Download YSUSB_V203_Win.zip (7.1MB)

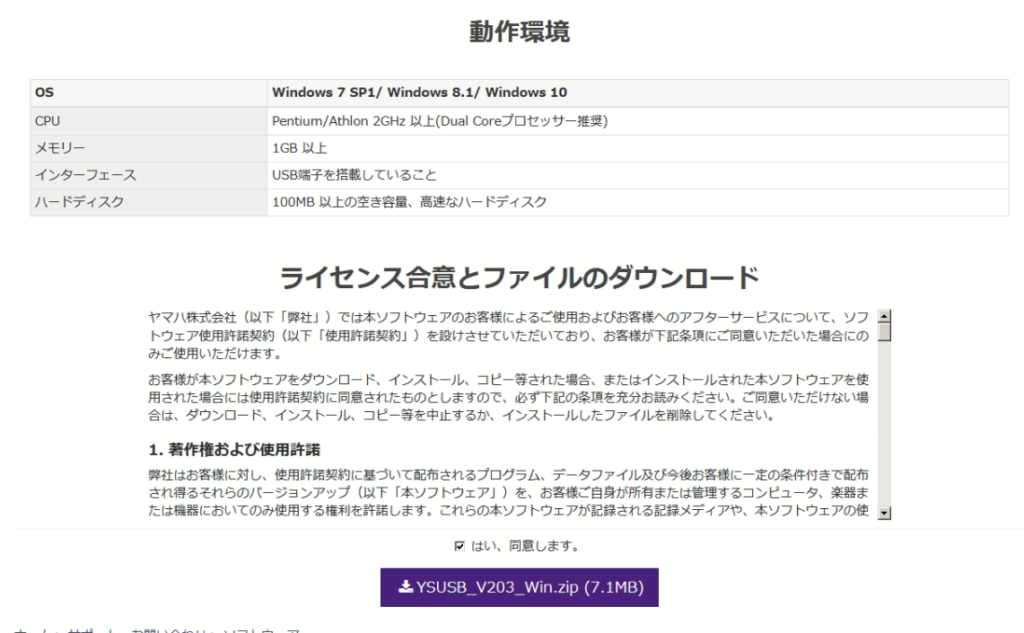519,587
